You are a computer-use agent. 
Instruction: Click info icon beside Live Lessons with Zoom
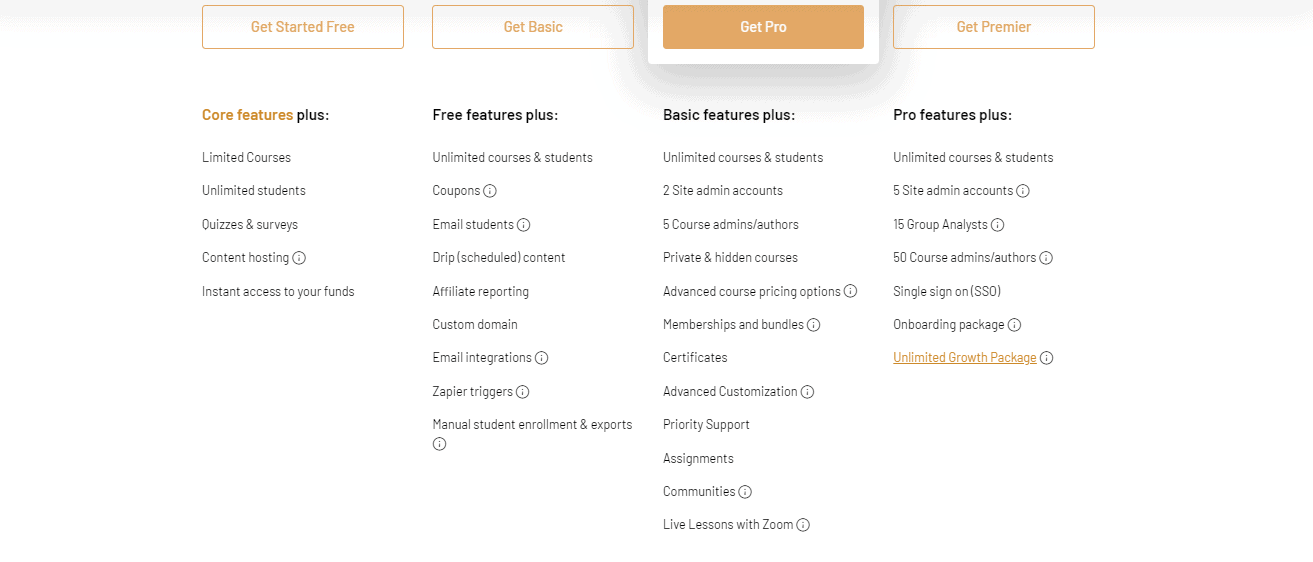click(802, 525)
